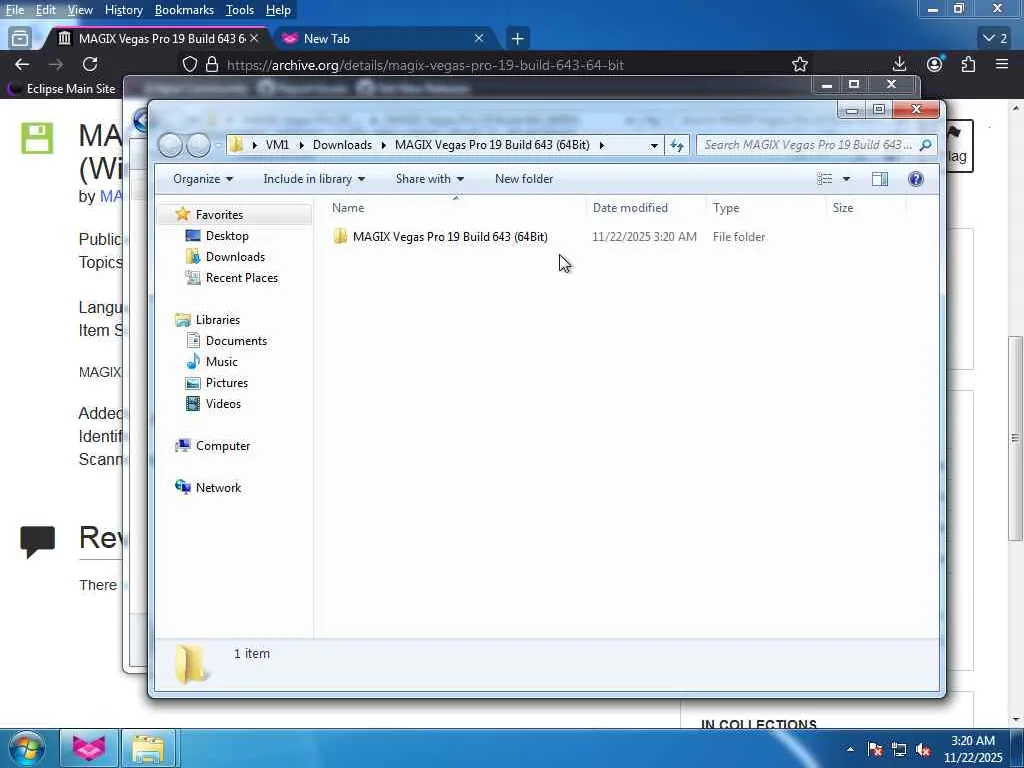Open the browser History menu

pos(123,10)
